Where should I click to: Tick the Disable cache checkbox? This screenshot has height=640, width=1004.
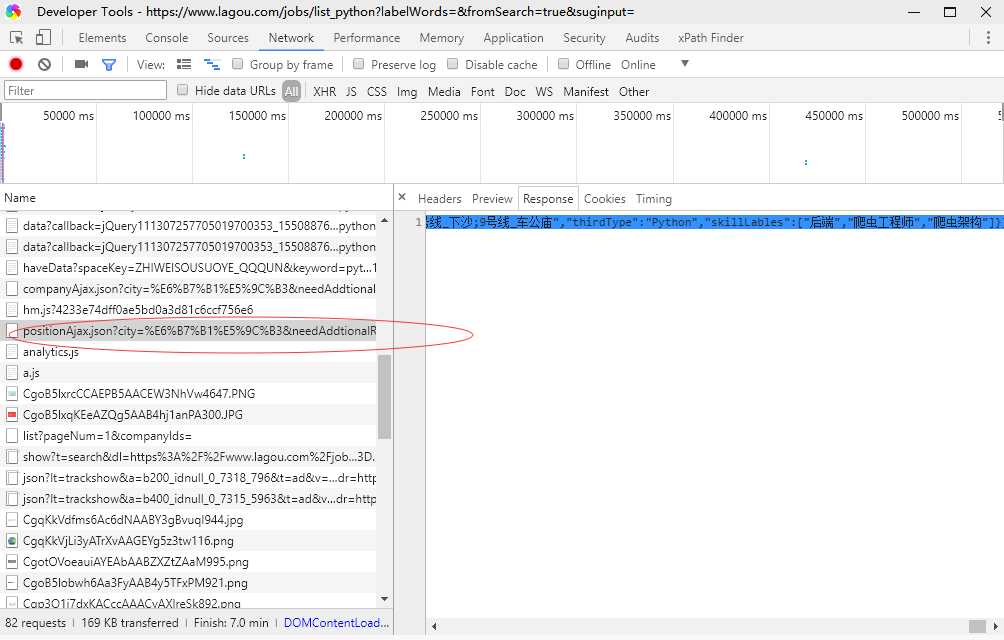coord(453,64)
